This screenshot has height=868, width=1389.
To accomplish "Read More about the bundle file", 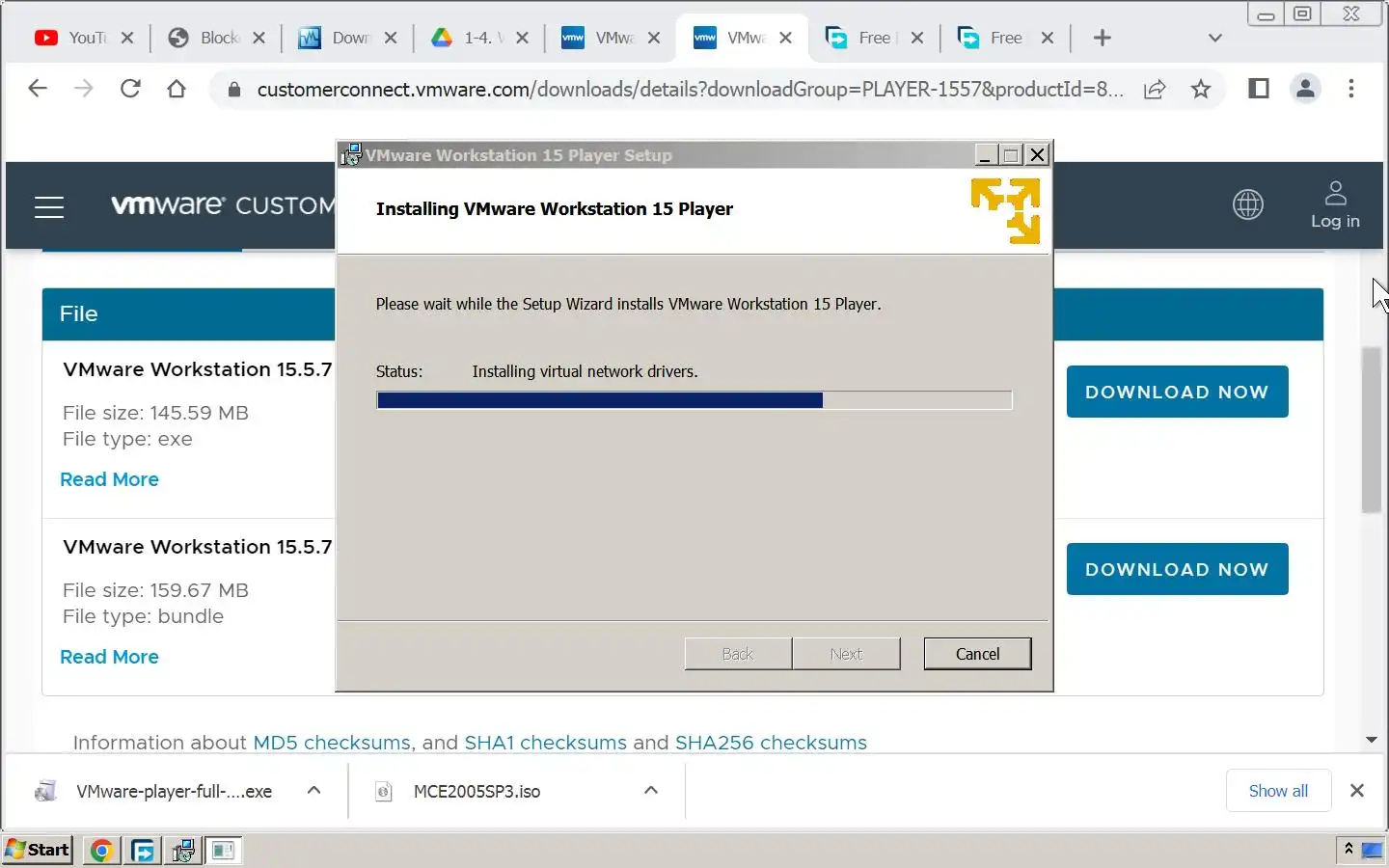I will [109, 657].
